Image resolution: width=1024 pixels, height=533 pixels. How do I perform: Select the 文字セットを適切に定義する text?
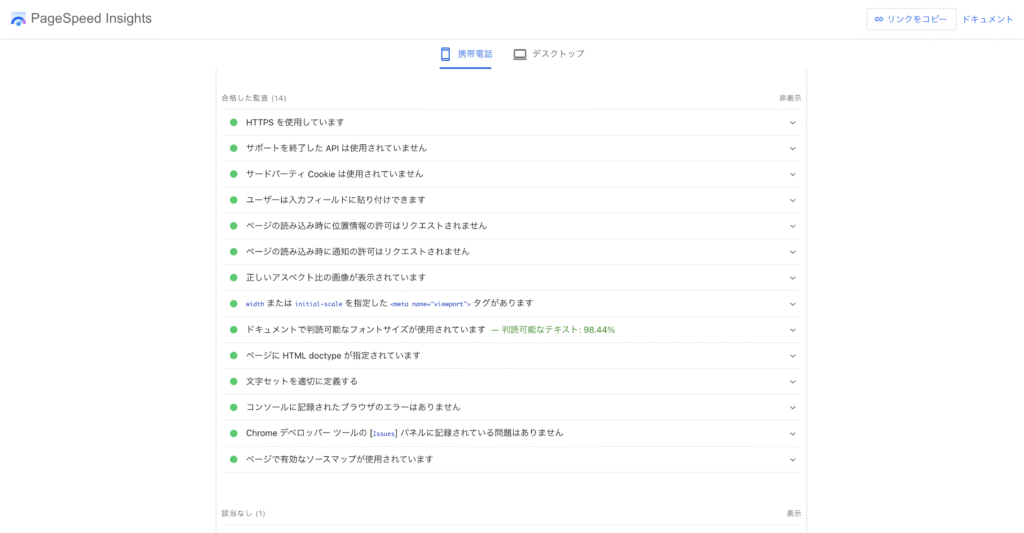pos(302,381)
